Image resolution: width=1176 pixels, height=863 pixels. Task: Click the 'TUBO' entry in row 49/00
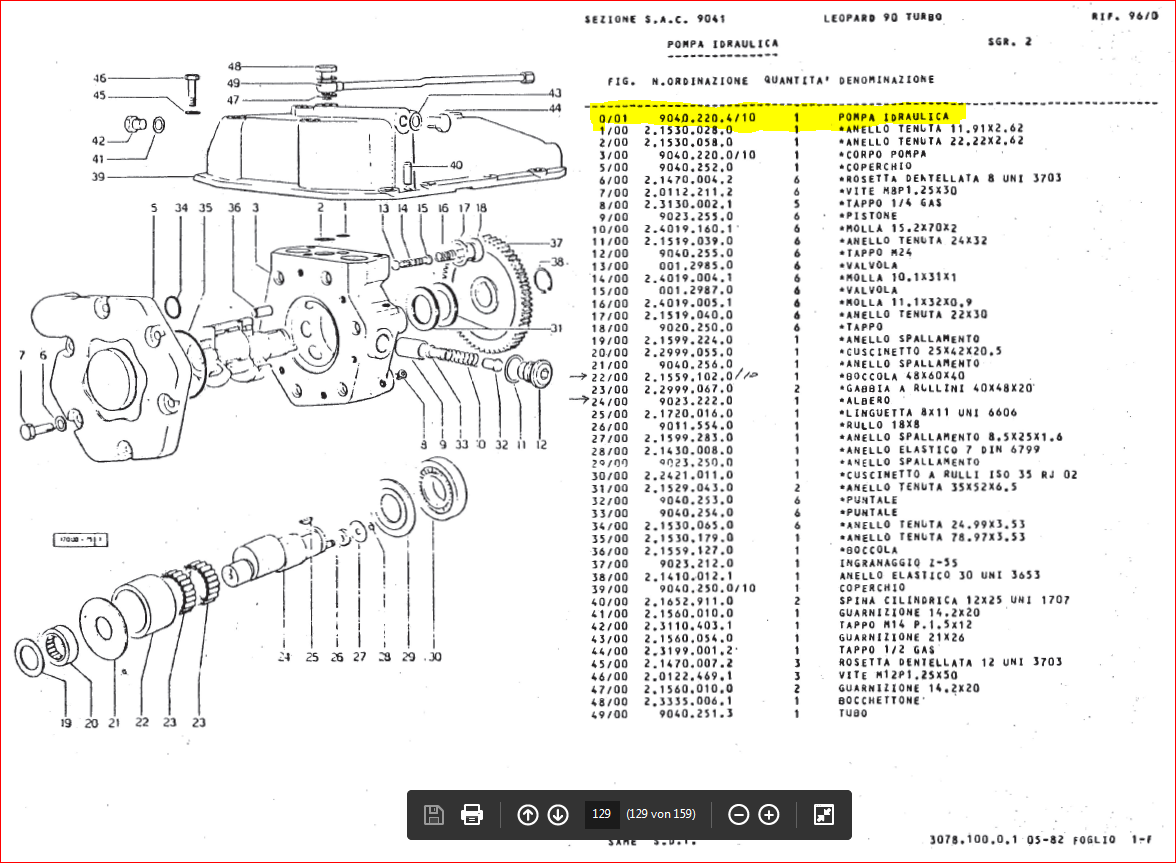pyautogui.click(x=852, y=713)
